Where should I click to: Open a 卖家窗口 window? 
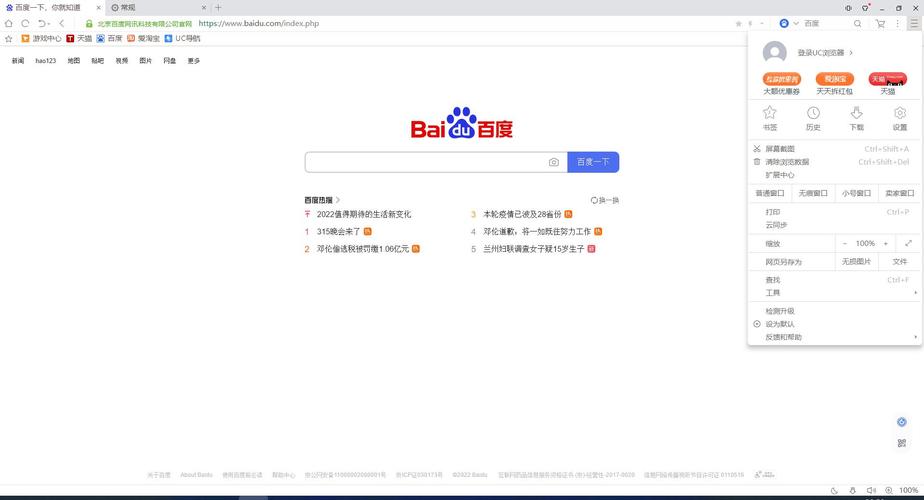899,193
